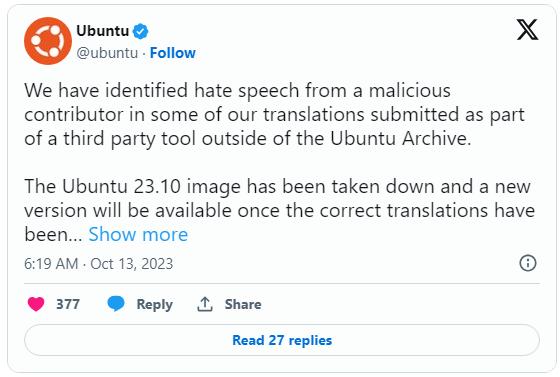The width and height of the screenshot is (560, 377).
Task: Click the blue reply bubble icon
Action: (x=116, y=304)
